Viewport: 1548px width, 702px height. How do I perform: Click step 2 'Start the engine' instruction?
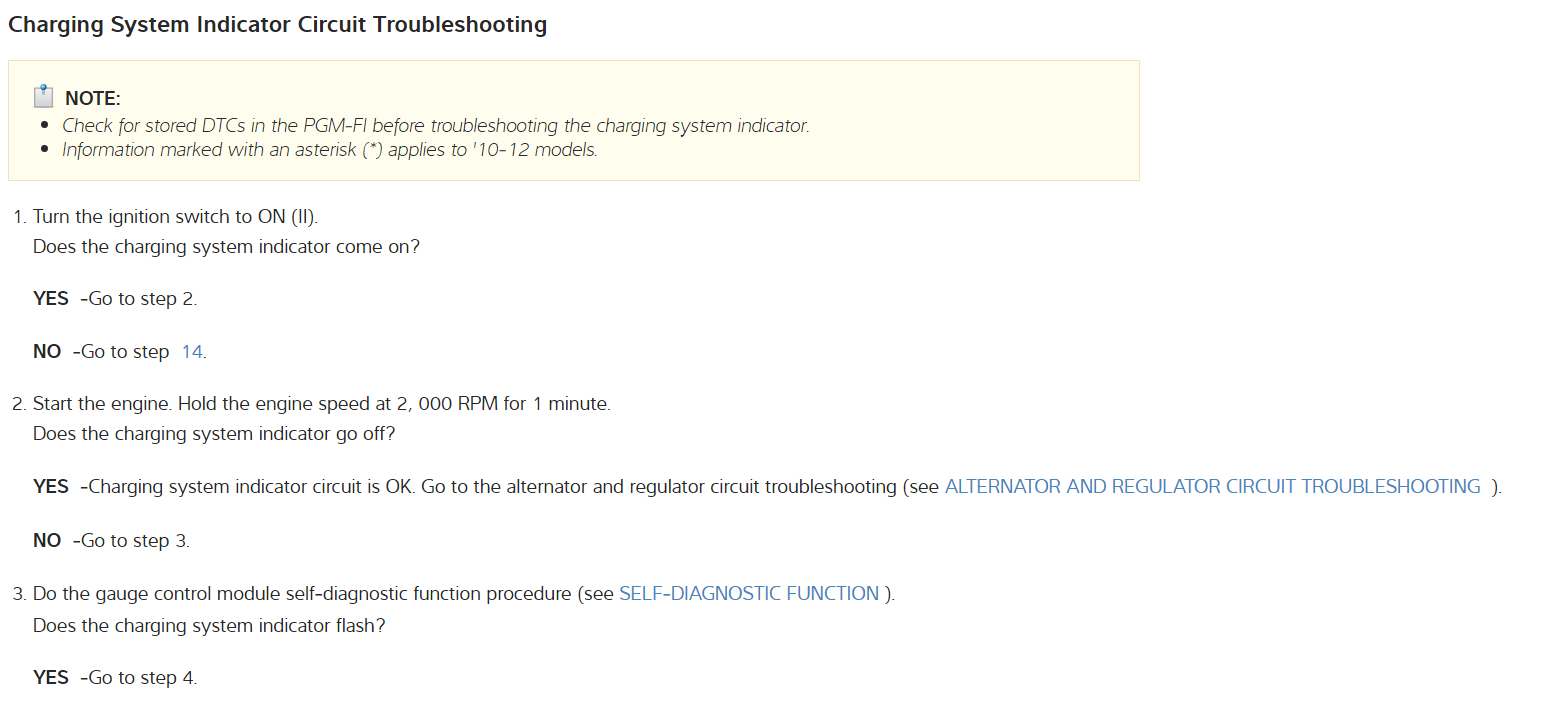pos(321,405)
